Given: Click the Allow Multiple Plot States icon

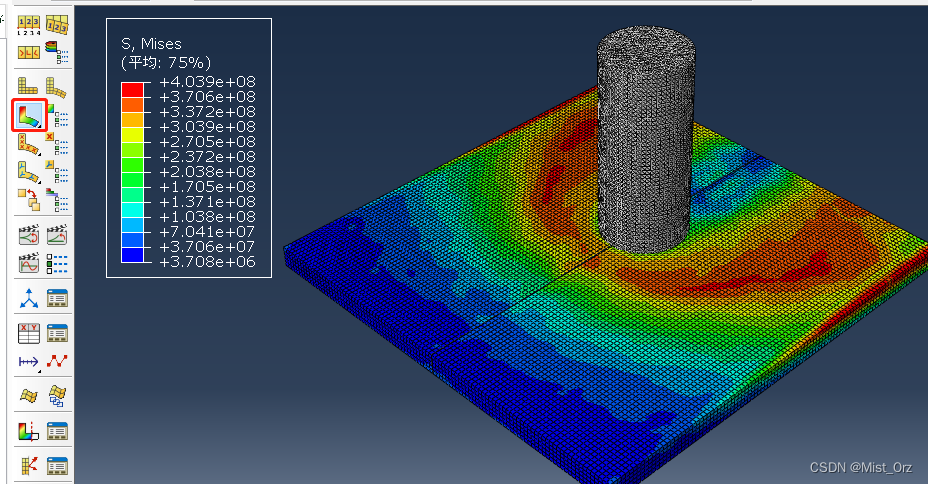Looking at the screenshot, I should tap(28, 200).
